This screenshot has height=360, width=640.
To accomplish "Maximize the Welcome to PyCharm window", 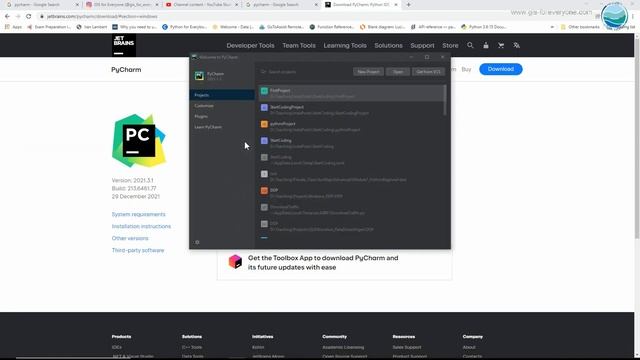I will point(427,57).
